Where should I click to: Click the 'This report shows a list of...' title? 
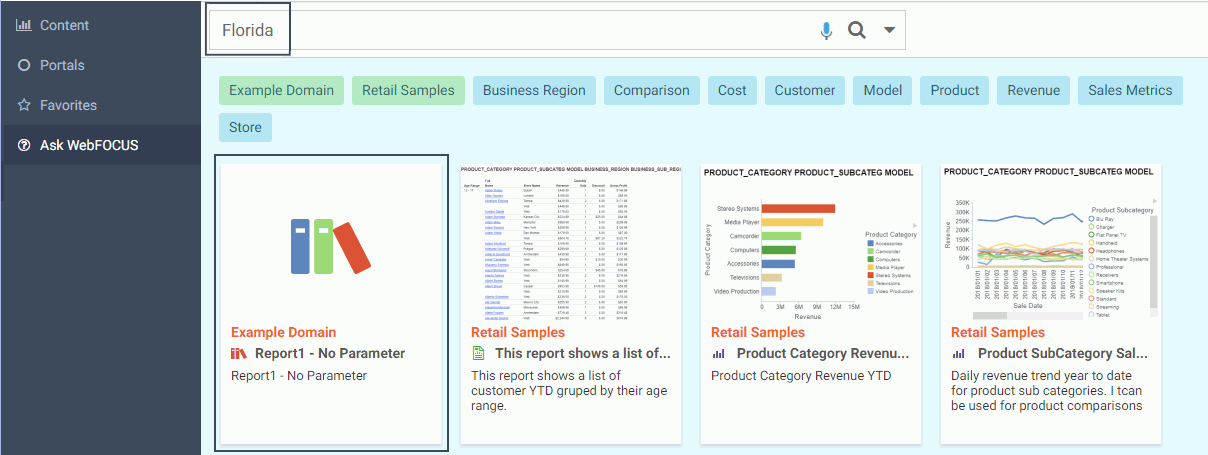coord(583,353)
